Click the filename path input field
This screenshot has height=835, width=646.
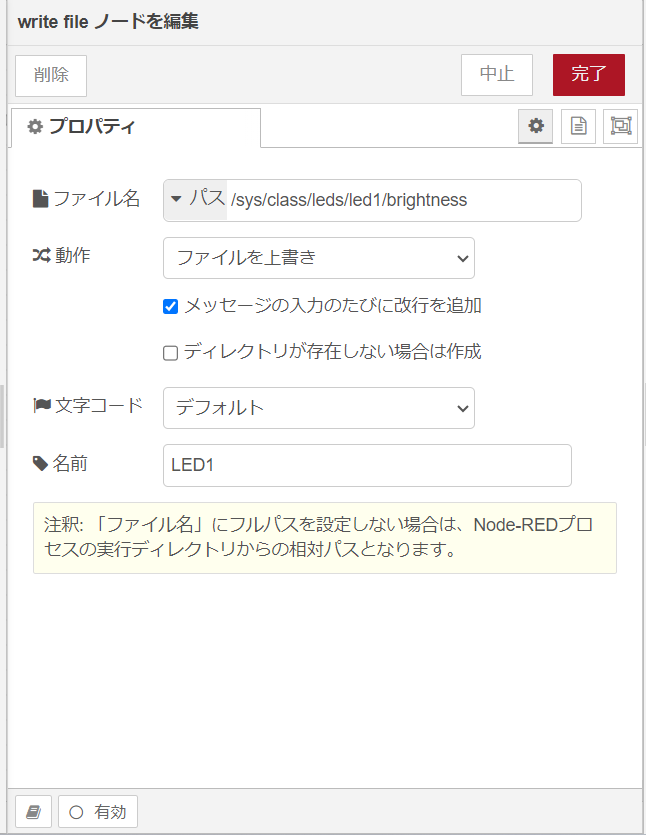[404, 200]
